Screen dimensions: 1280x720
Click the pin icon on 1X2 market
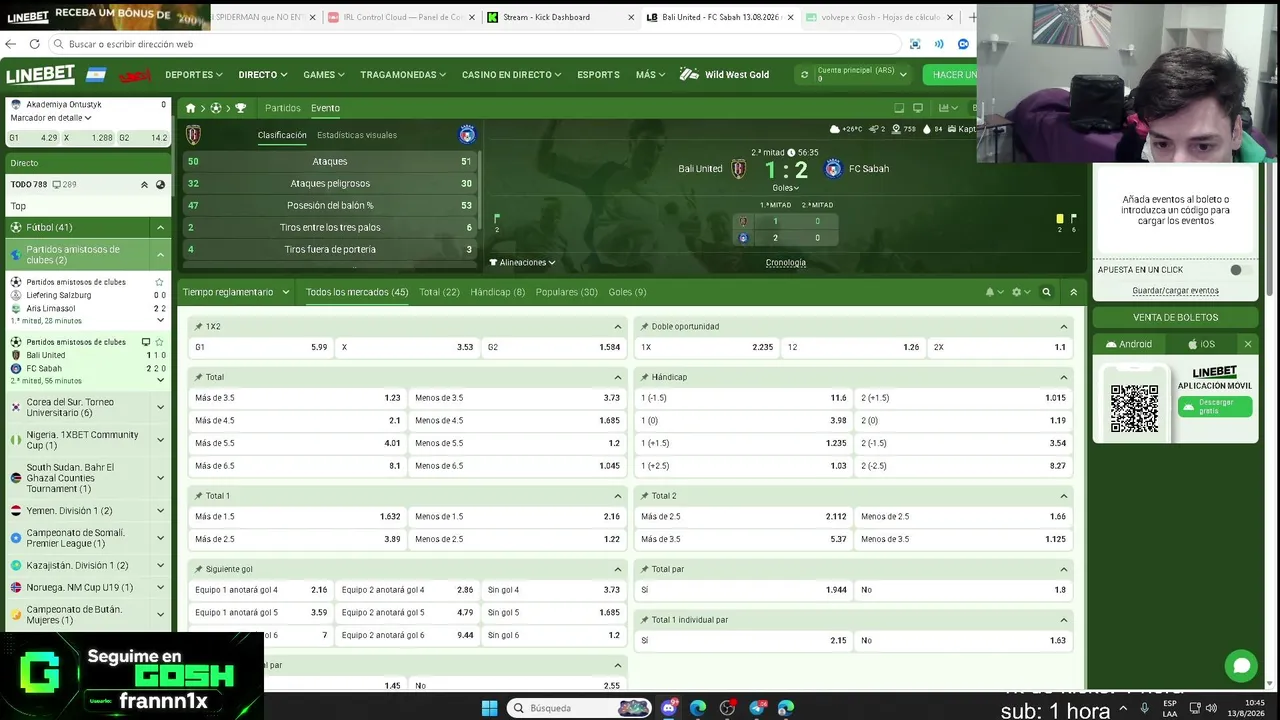(x=198, y=327)
